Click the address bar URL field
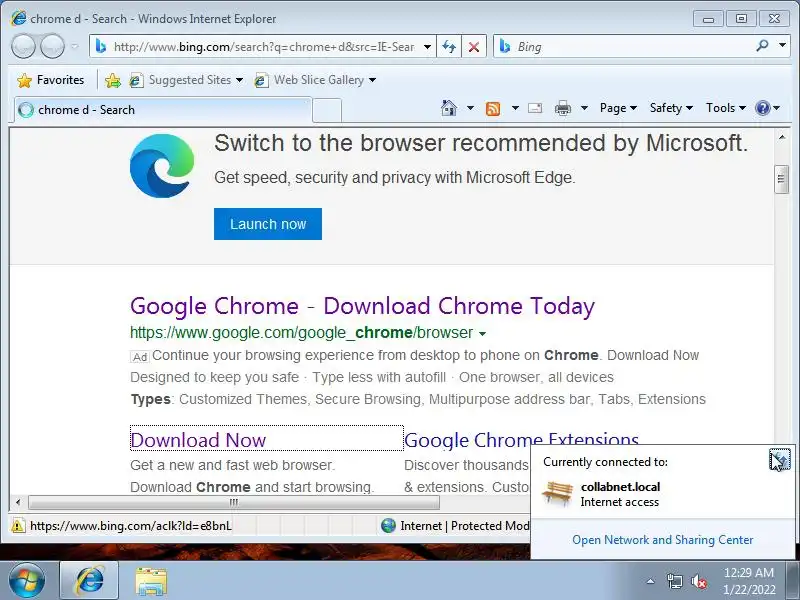The height and width of the screenshot is (600, 800). tap(263, 47)
